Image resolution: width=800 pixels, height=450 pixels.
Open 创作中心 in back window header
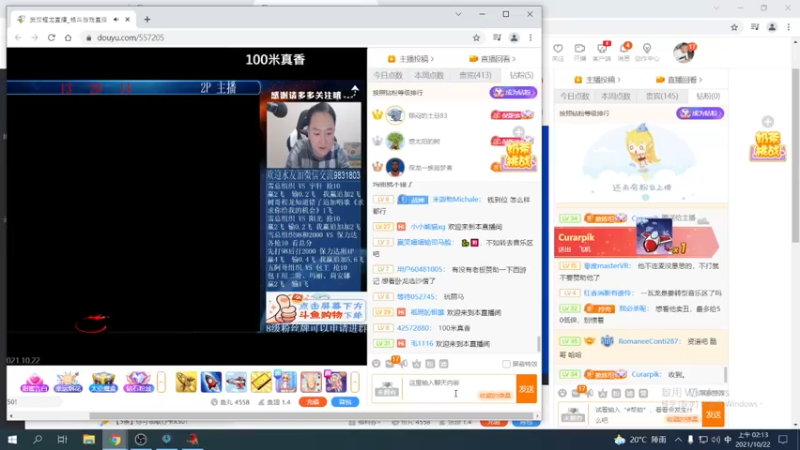(x=647, y=52)
